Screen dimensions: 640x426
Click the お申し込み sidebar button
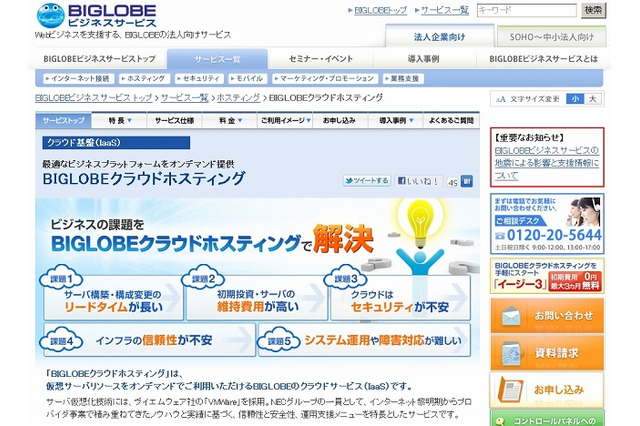tap(547, 390)
